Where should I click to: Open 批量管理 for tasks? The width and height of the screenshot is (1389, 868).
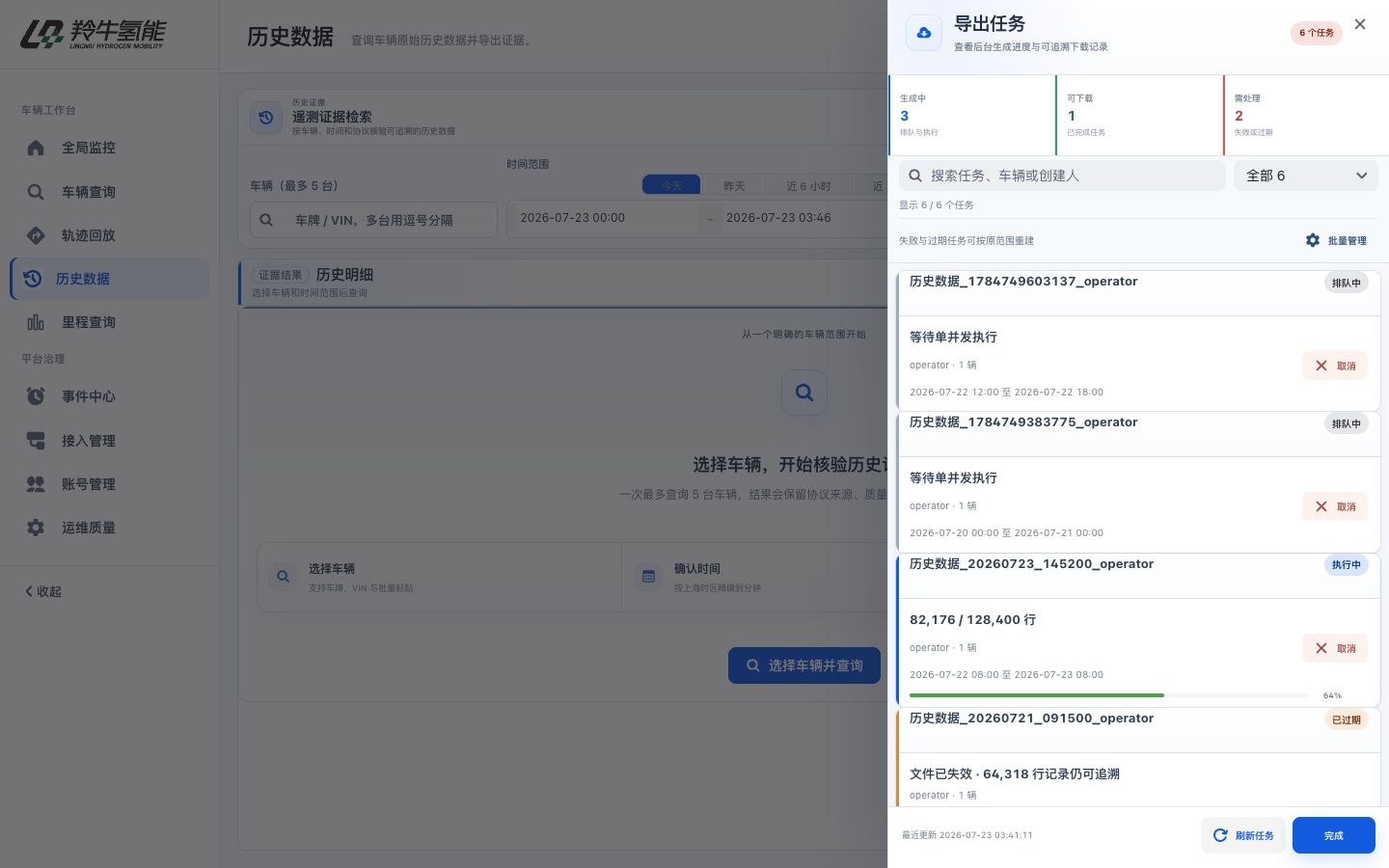click(x=1336, y=240)
